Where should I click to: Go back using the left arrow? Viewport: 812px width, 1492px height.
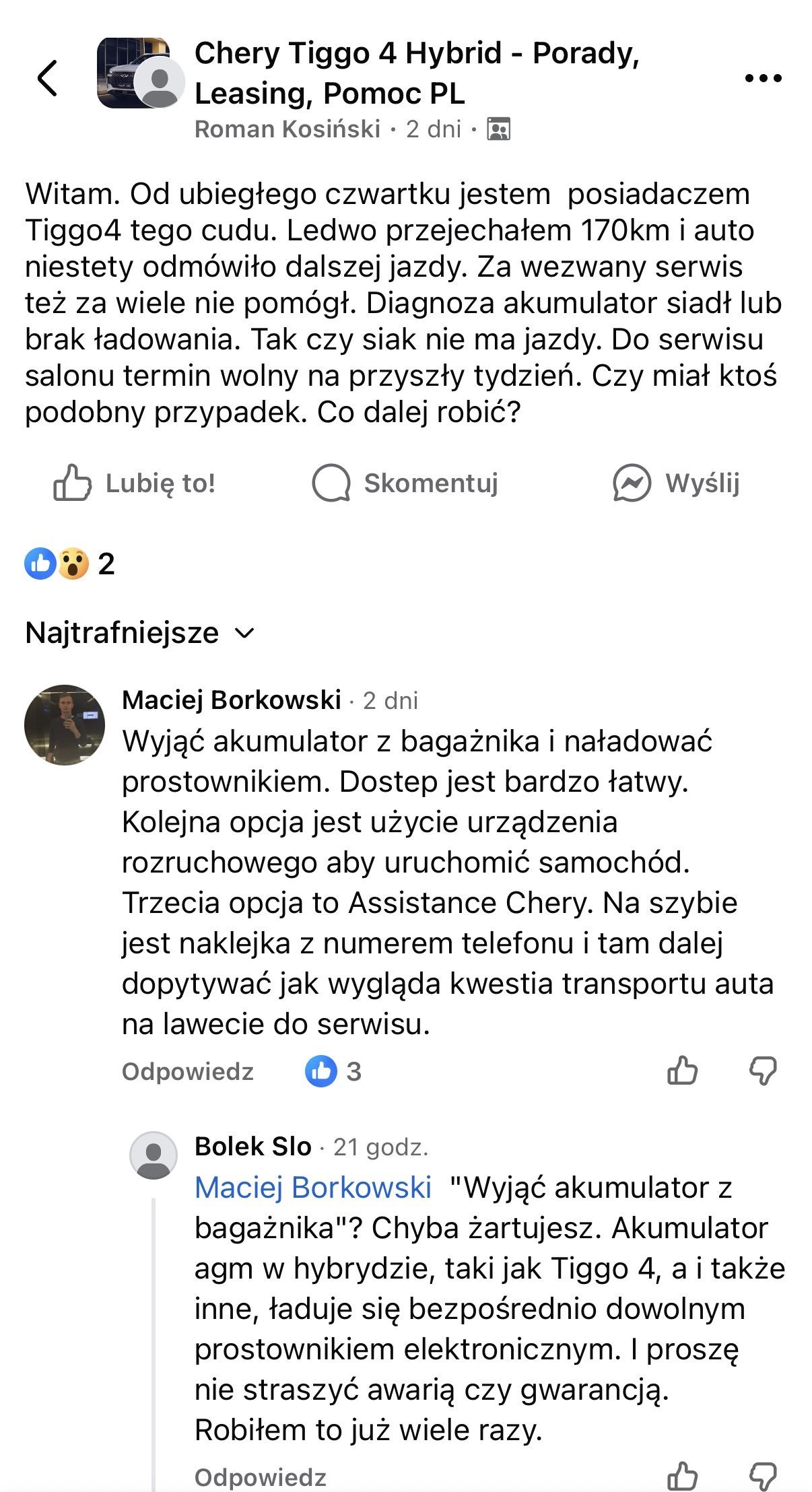point(47,78)
